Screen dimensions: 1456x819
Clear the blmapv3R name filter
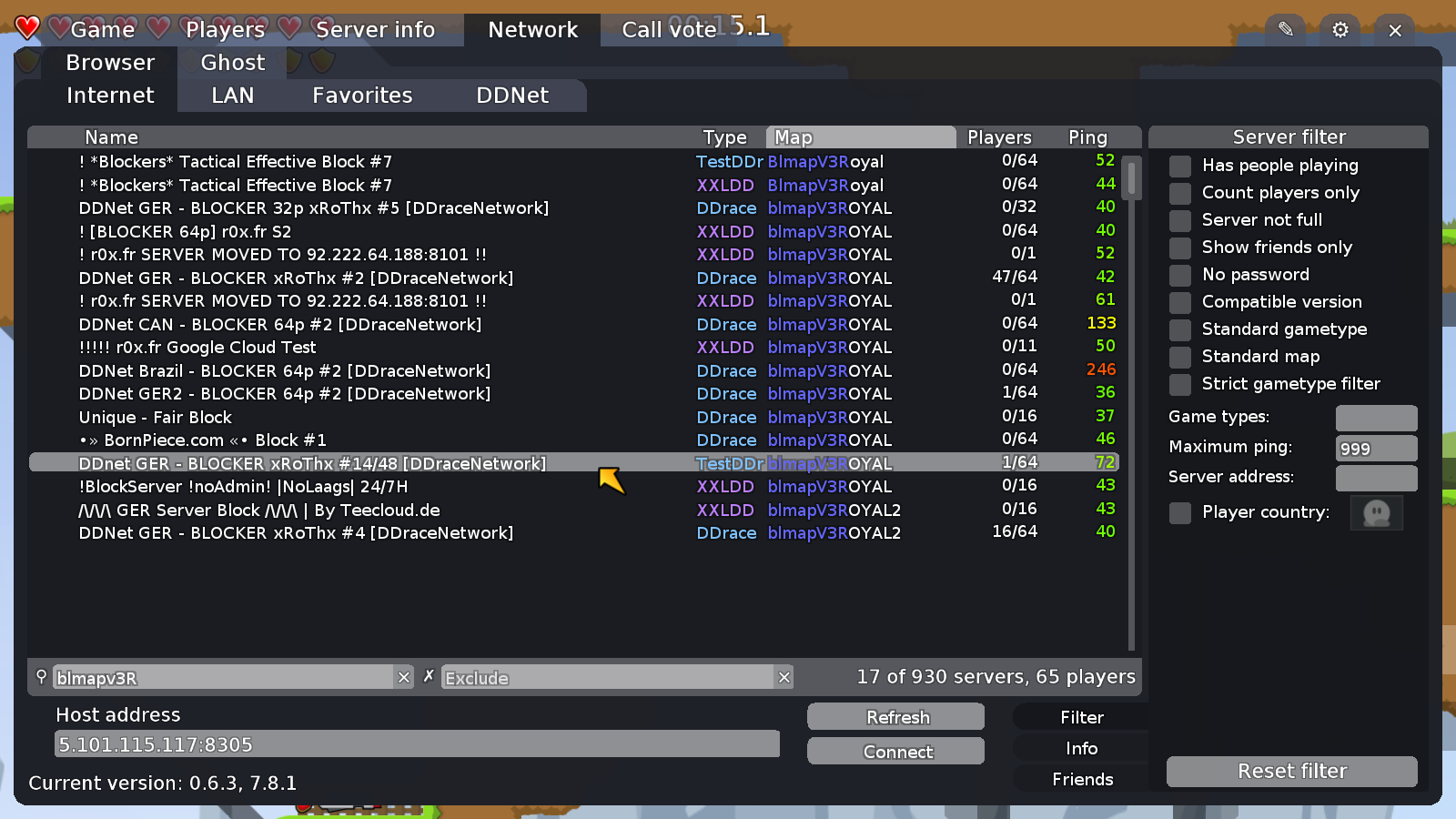pyautogui.click(x=403, y=677)
